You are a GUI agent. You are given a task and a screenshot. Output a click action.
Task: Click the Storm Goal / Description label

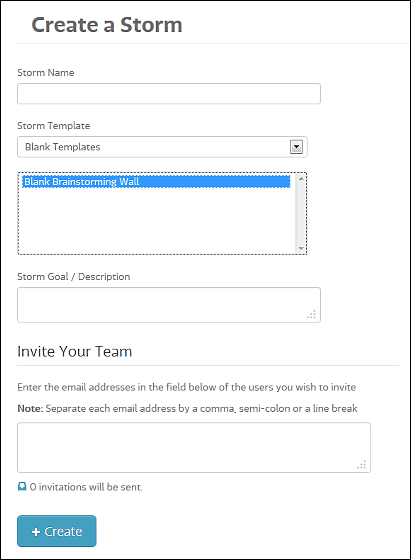click(x=74, y=277)
